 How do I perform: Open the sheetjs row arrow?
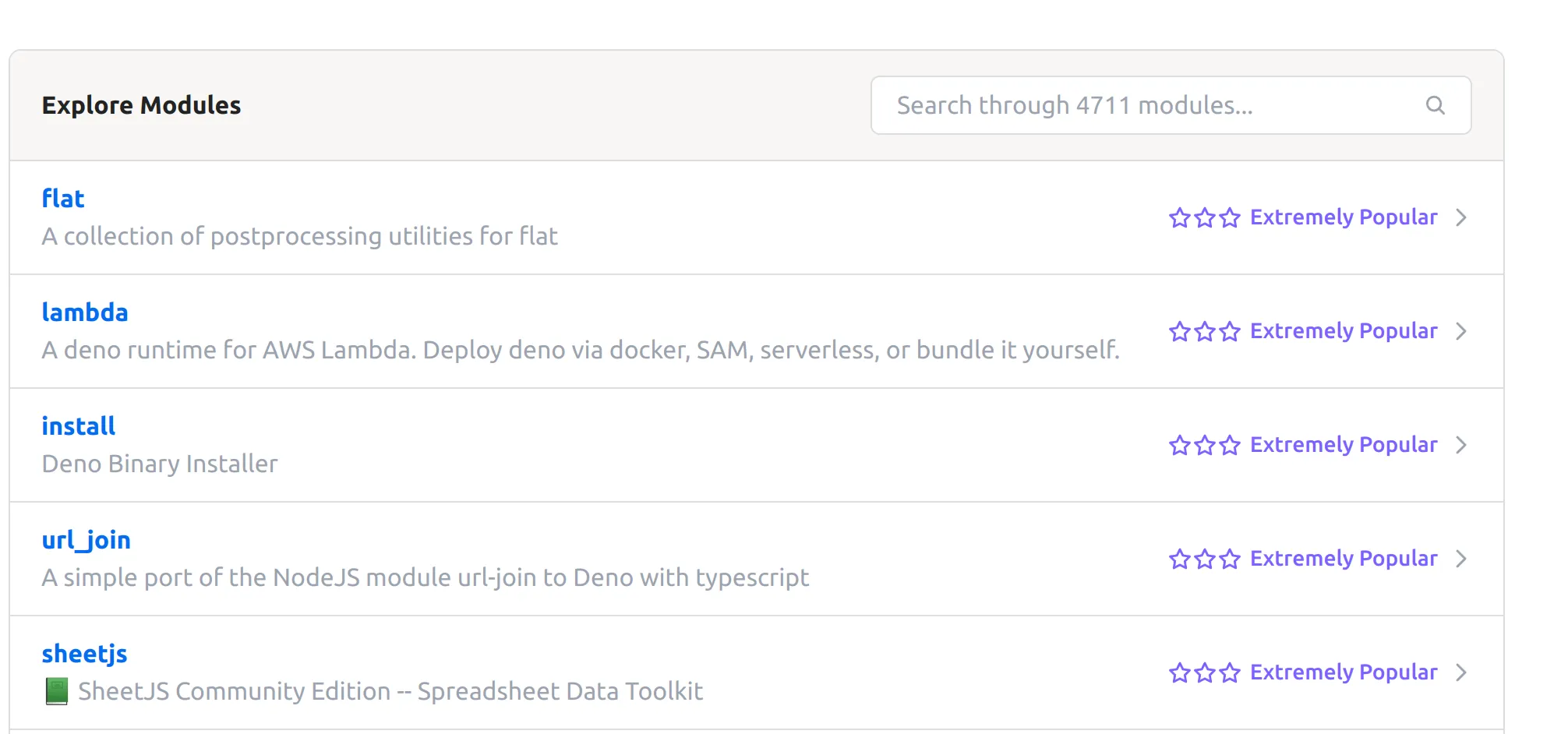pos(1461,672)
